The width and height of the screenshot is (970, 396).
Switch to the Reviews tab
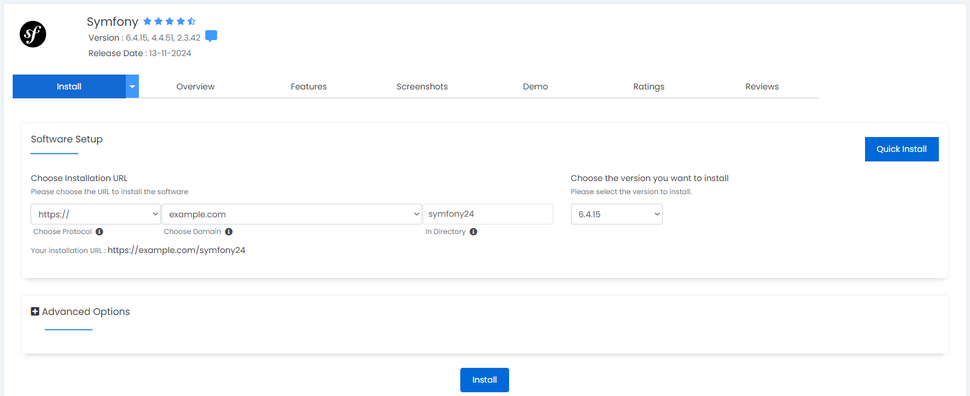click(x=762, y=87)
